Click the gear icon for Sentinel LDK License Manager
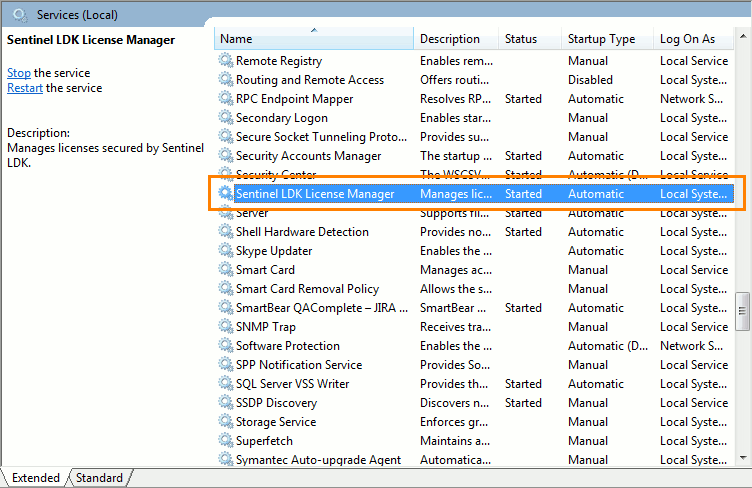Screen dimensions: 752x488 click(226, 194)
